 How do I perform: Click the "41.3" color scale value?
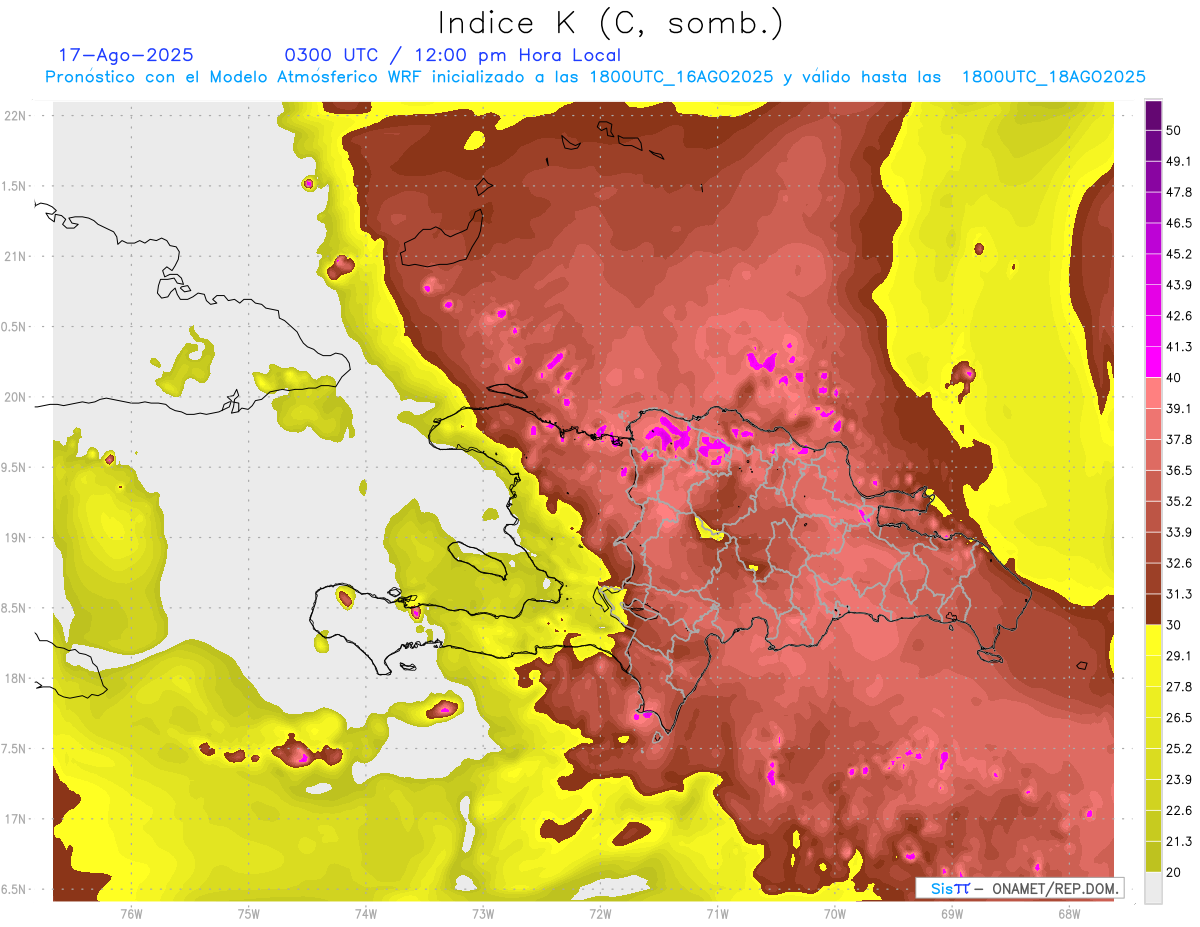click(1179, 347)
